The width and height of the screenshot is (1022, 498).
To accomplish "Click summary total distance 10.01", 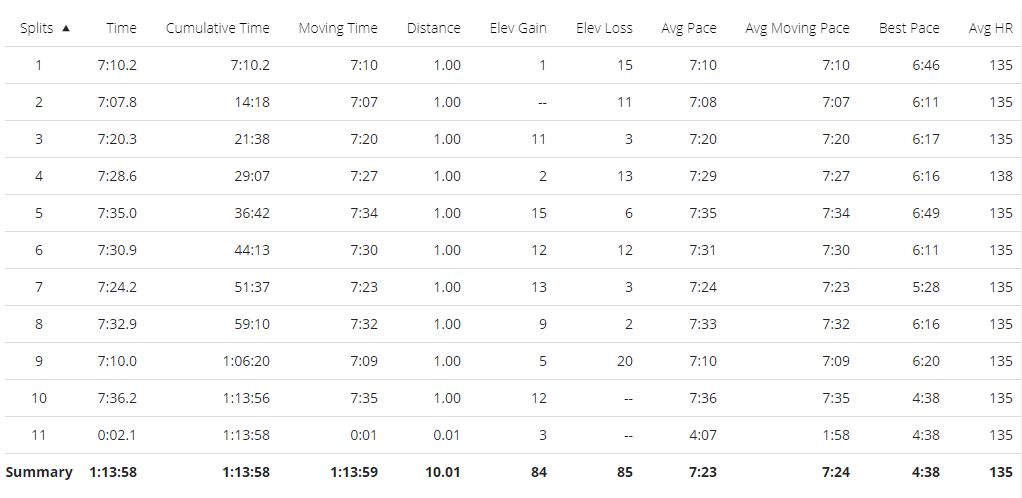I will pos(441,472).
